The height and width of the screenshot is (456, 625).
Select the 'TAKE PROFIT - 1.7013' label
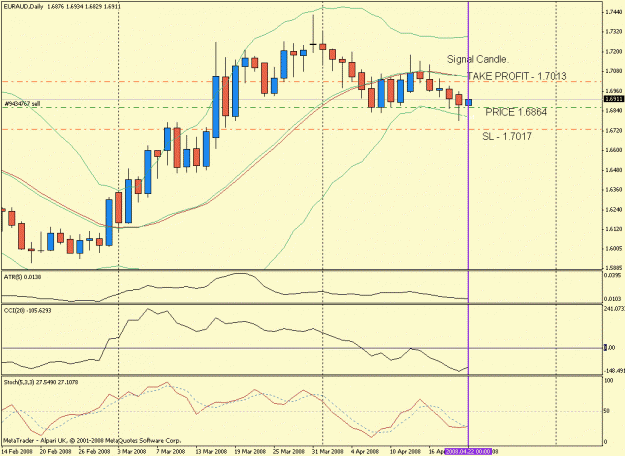[x=517, y=76]
